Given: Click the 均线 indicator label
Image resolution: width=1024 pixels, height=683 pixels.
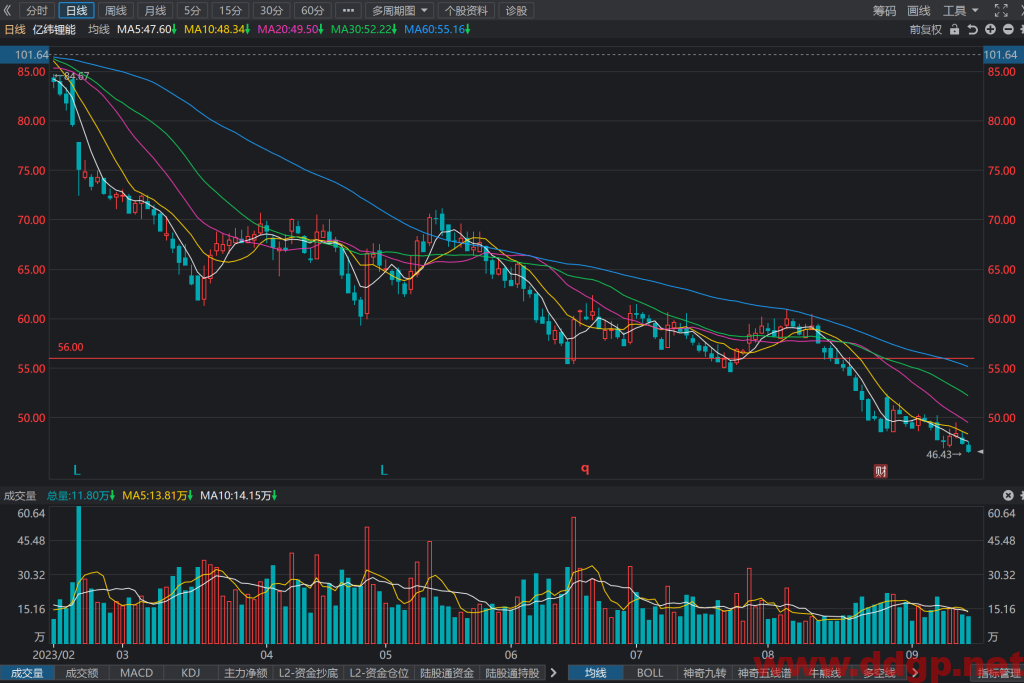Looking at the screenshot, I should tap(99, 29).
